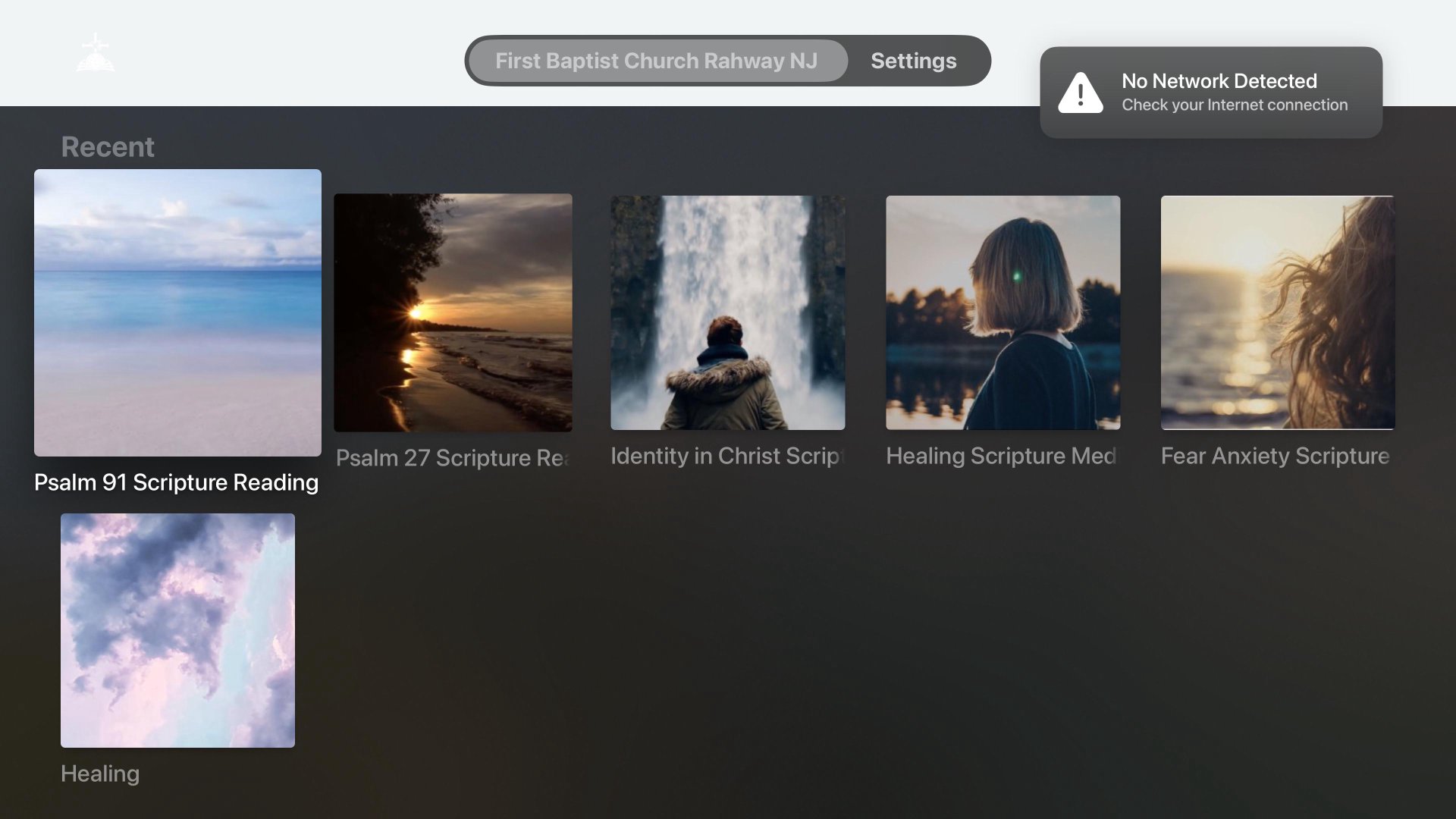Click the Identity in Christ title text
This screenshot has height=819, width=1456.
pyautogui.click(x=726, y=456)
